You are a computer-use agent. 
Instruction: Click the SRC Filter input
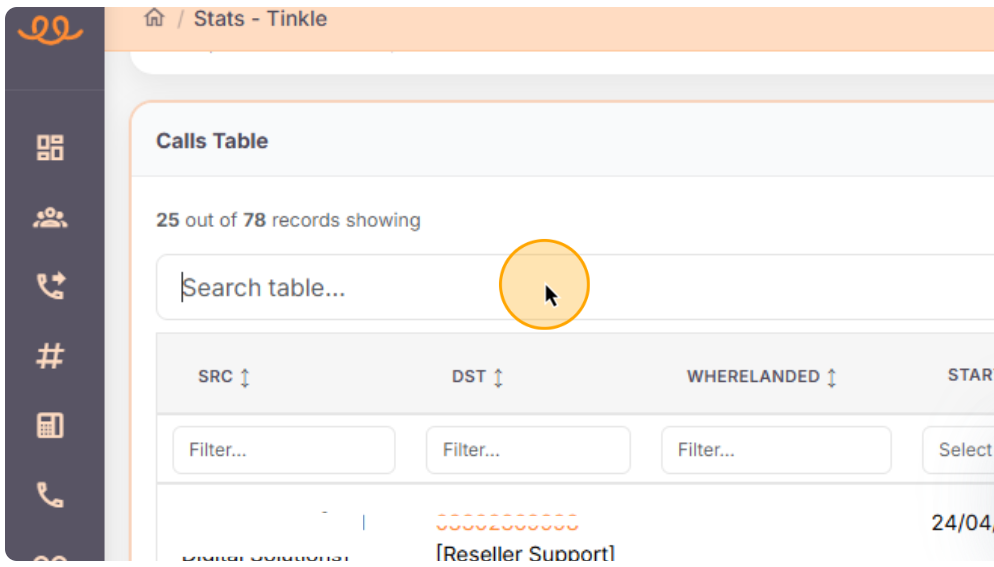coord(284,450)
